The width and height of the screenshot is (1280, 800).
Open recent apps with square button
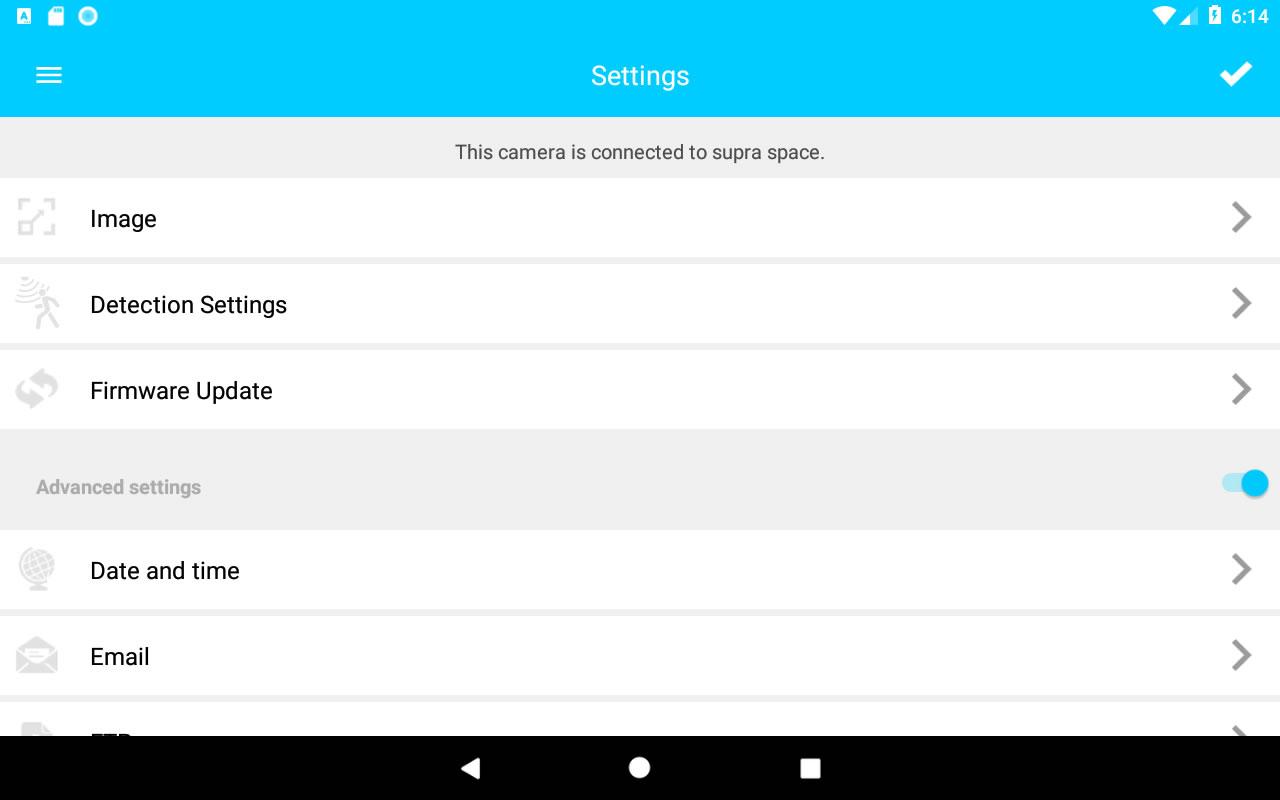pyautogui.click(x=810, y=768)
